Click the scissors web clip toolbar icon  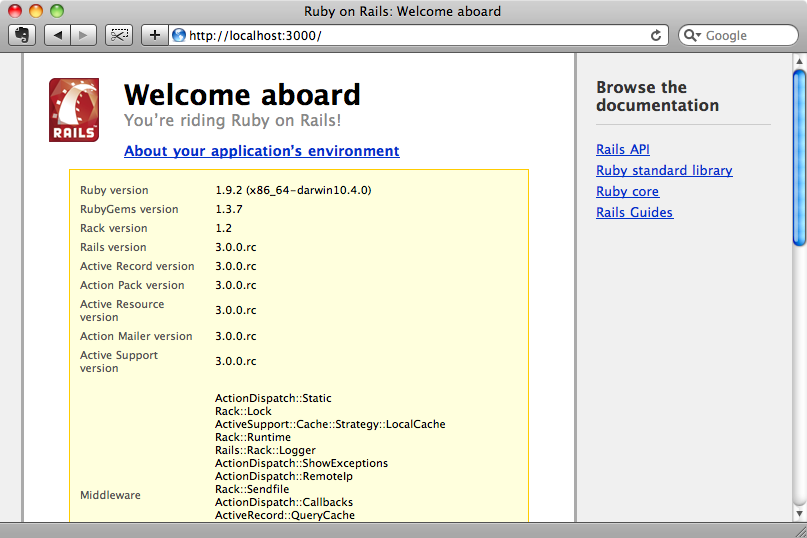[119, 36]
